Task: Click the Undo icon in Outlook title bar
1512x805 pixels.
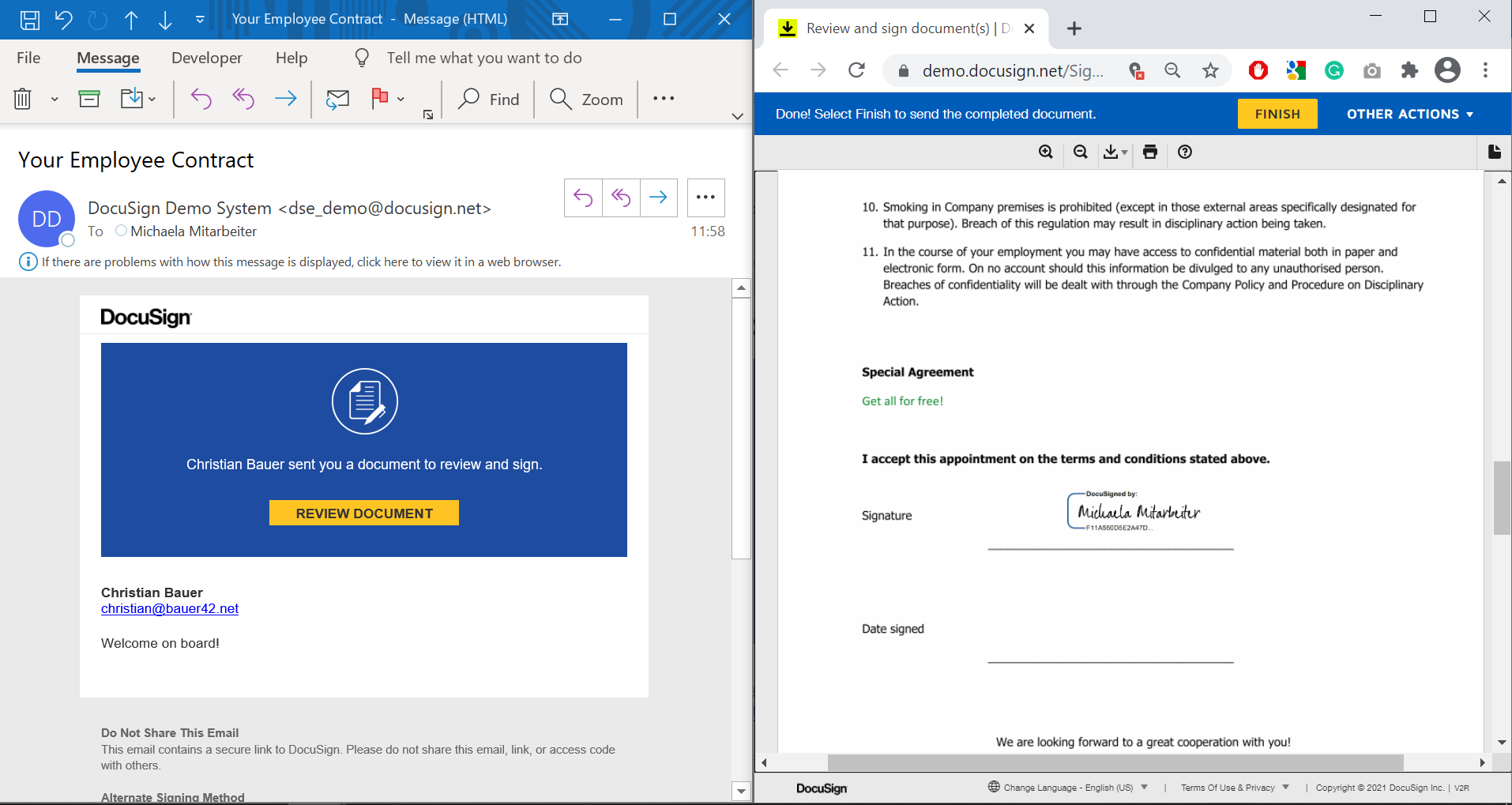Action: click(x=63, y=20)
